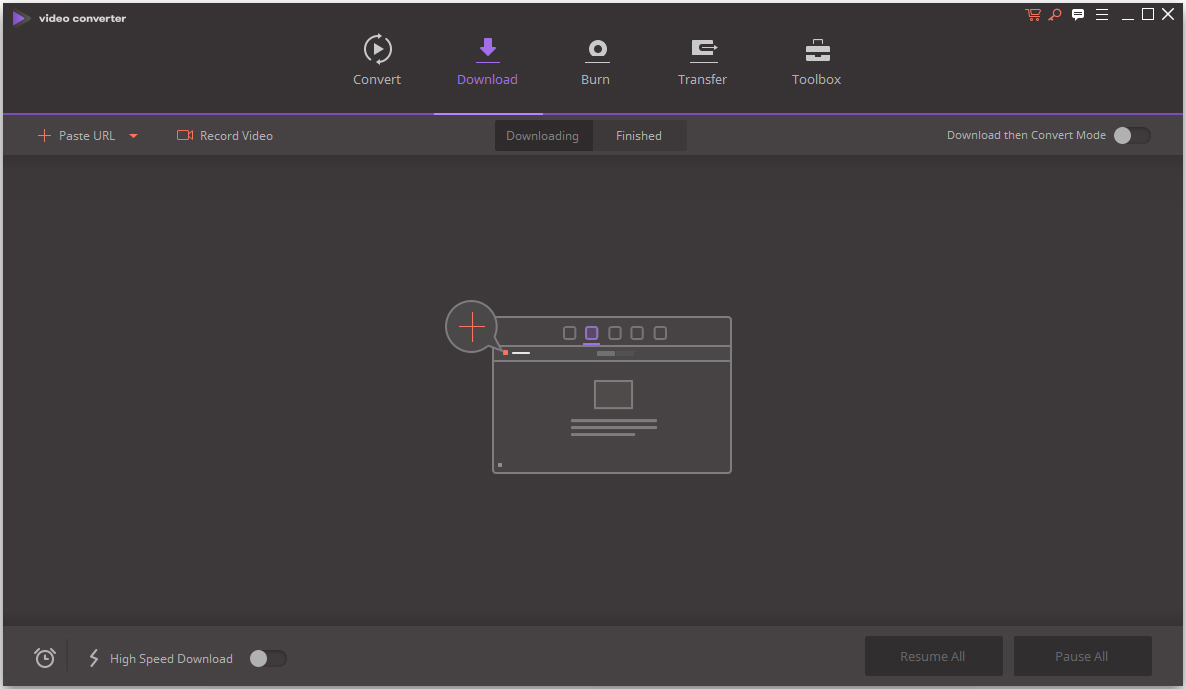Maximize the video converter window
This screenshot has width=1186, height=689.
click(1147, 14)
